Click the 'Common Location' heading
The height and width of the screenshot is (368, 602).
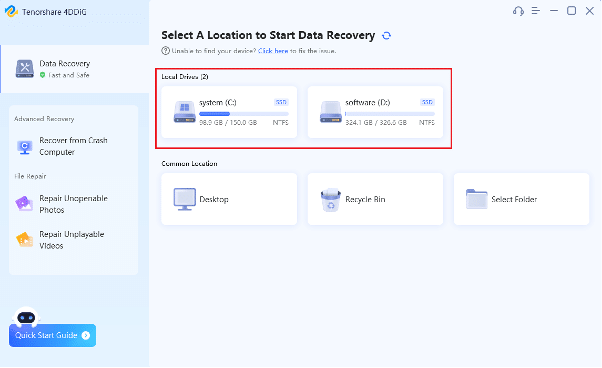point(189,163)
